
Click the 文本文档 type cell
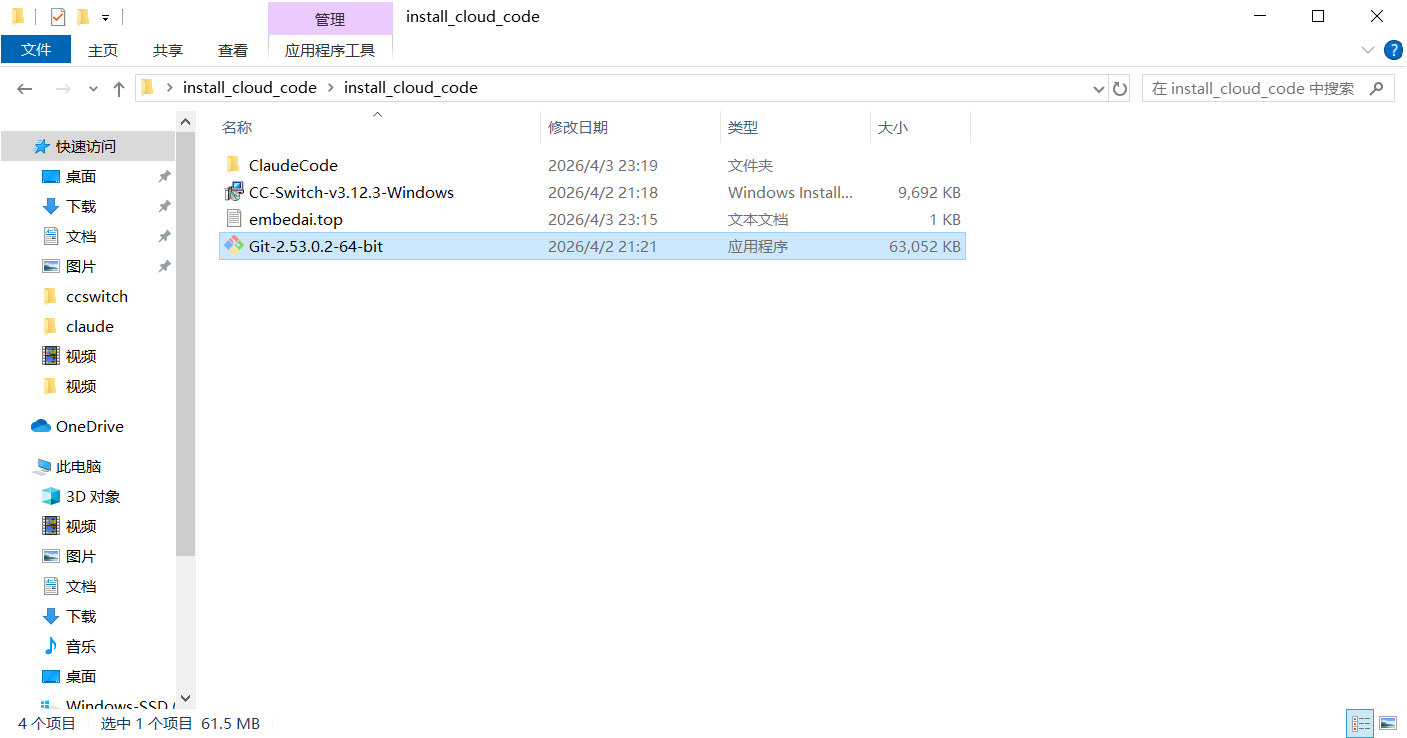(x=758, y=219)
